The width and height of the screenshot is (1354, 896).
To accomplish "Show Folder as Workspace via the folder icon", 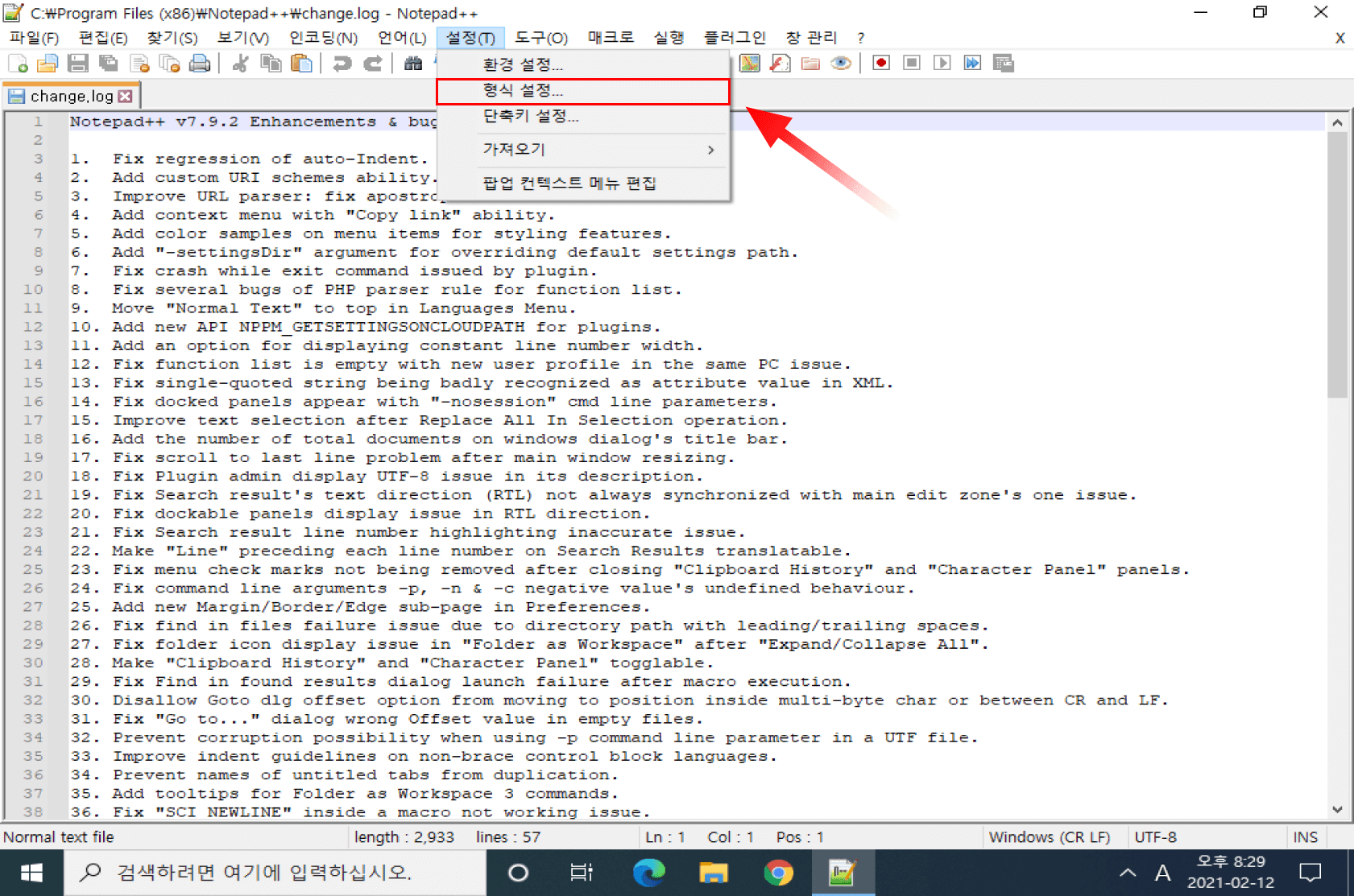I will click(x=810, y=64).
